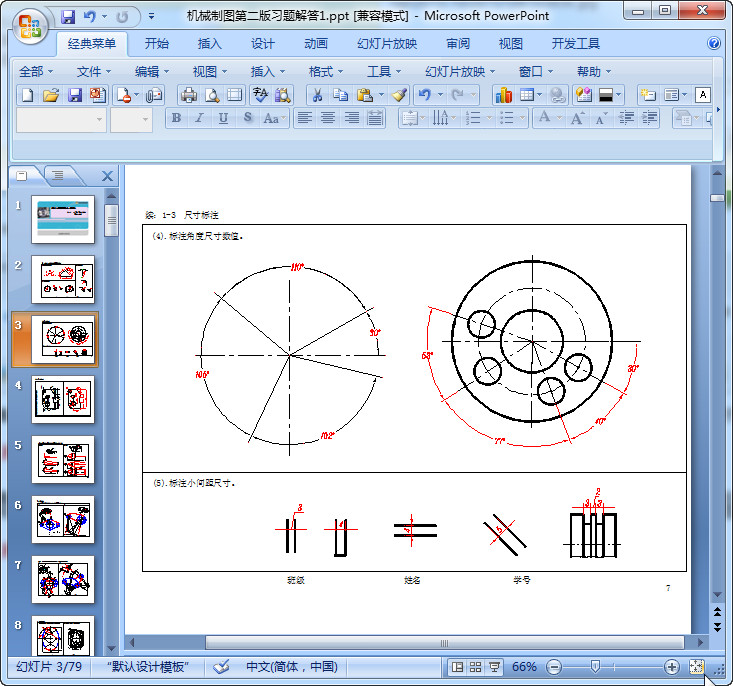Switch to Slide Sorter view

[476, 667]
